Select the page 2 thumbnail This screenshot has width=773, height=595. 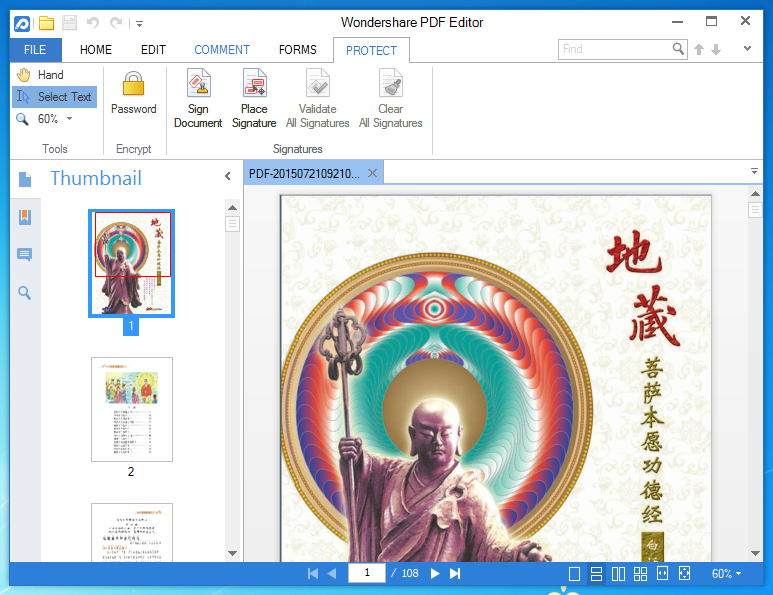click(132, 409)
